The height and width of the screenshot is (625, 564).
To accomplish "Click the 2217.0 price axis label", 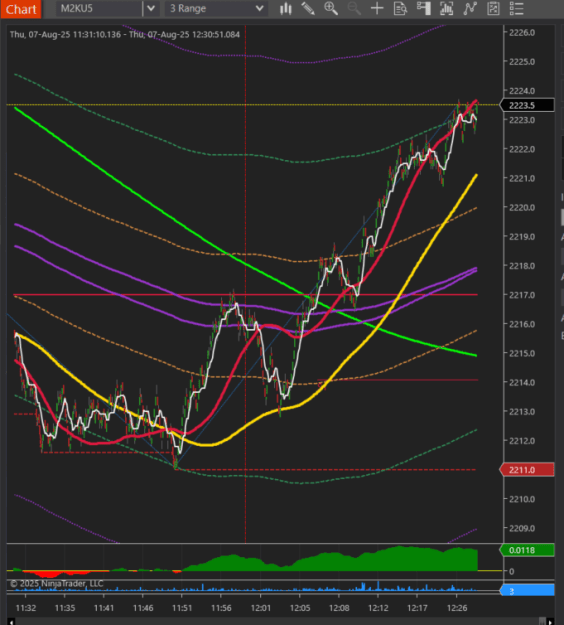I will [522, 295].
